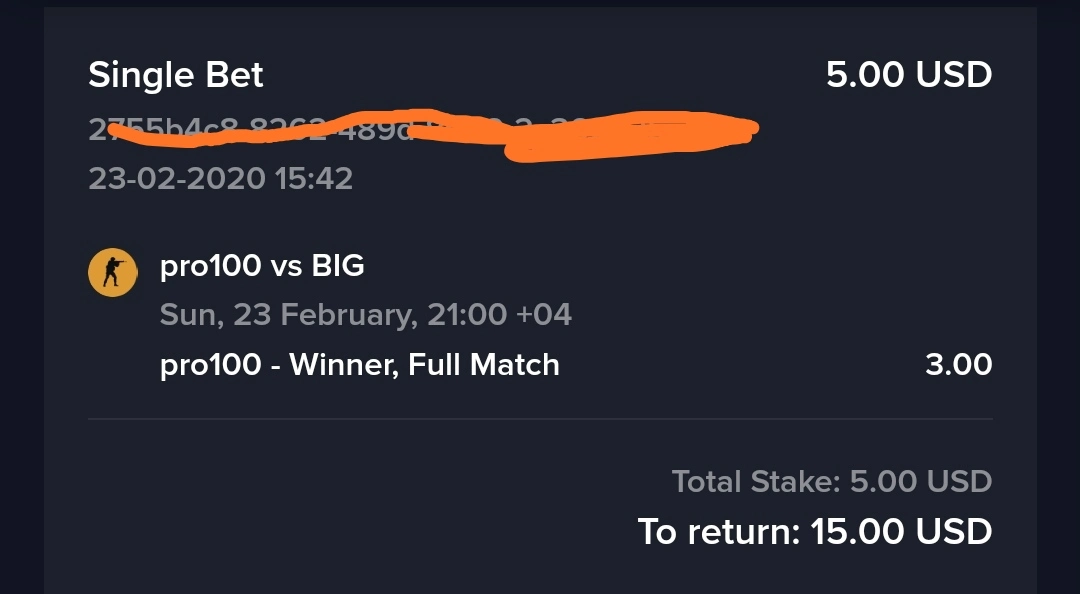Click the 21:00 +04 start time
The width and height of the screenshot is (1080, 594).
(499, 315)
